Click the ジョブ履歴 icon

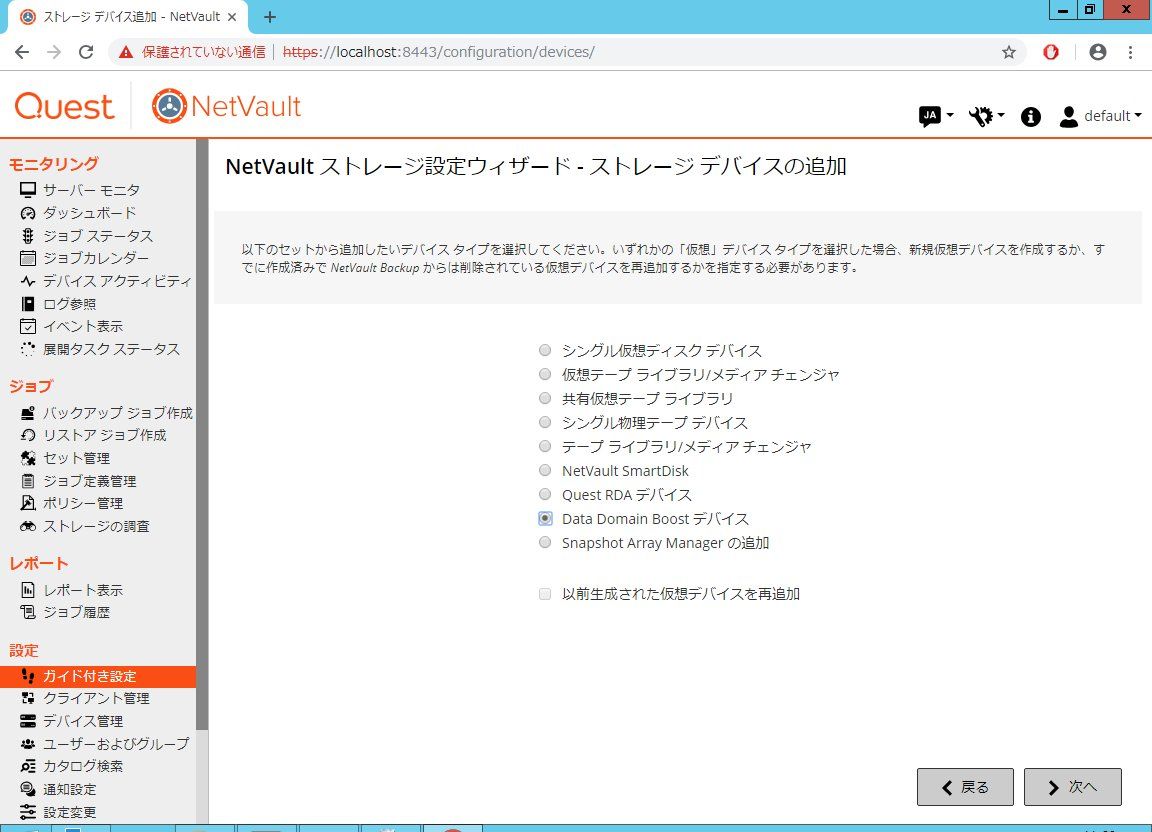pyautogui.click(x=28, y=612)
